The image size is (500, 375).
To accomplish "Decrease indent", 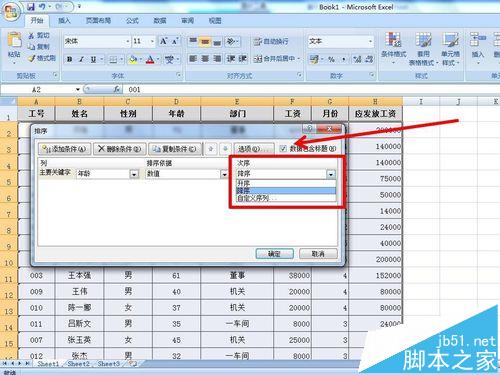I will click(x=231, y=59).
